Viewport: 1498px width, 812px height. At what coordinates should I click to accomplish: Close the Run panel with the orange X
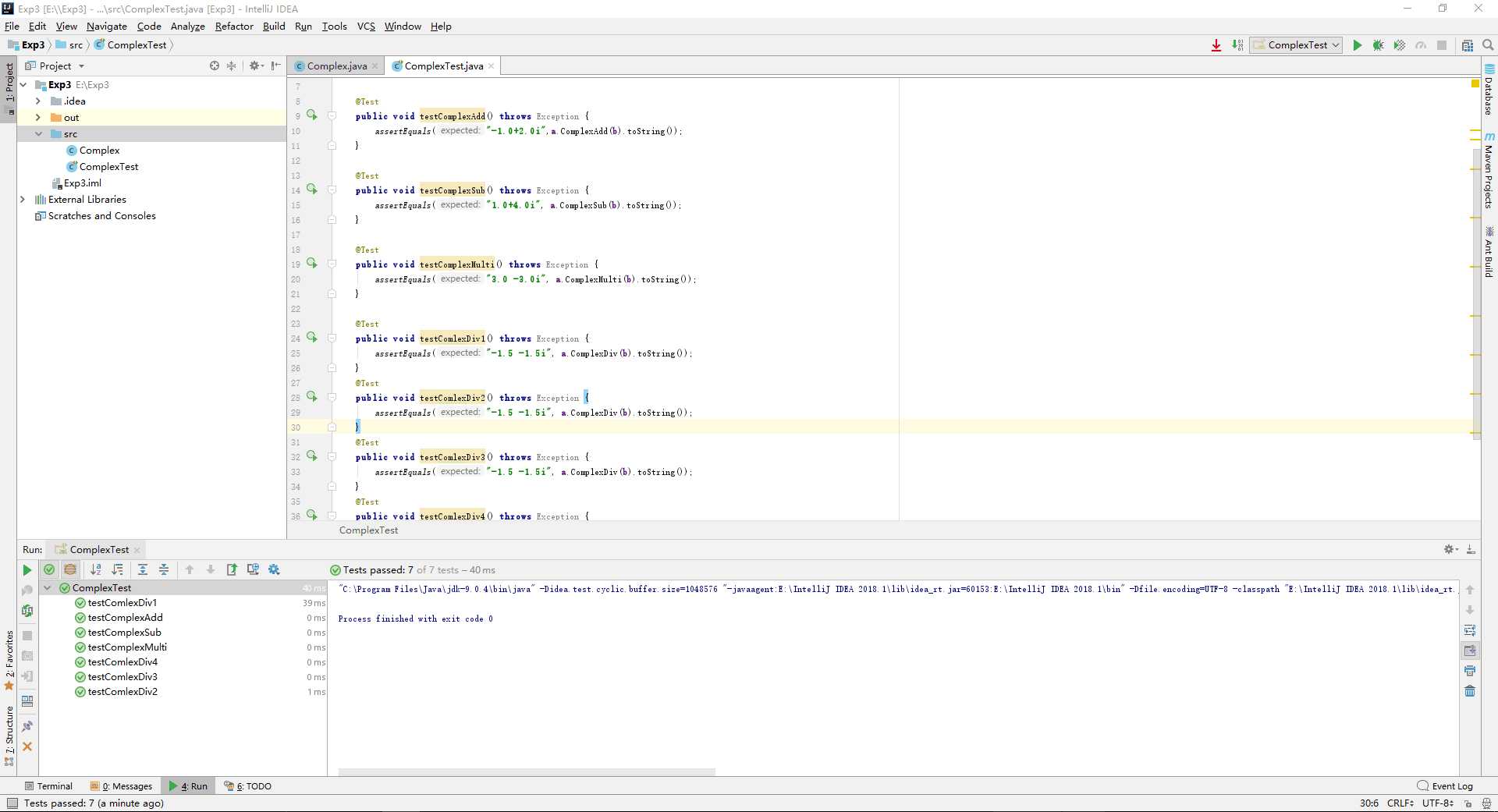point(27,746)
